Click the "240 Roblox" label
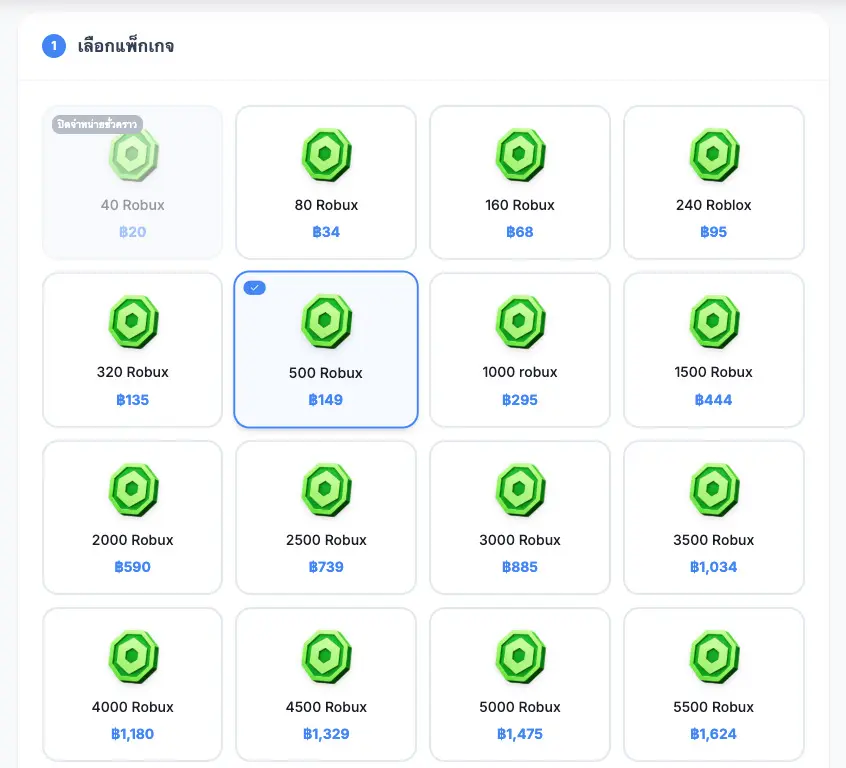846x768 pixels. click(x=714, y=205)
